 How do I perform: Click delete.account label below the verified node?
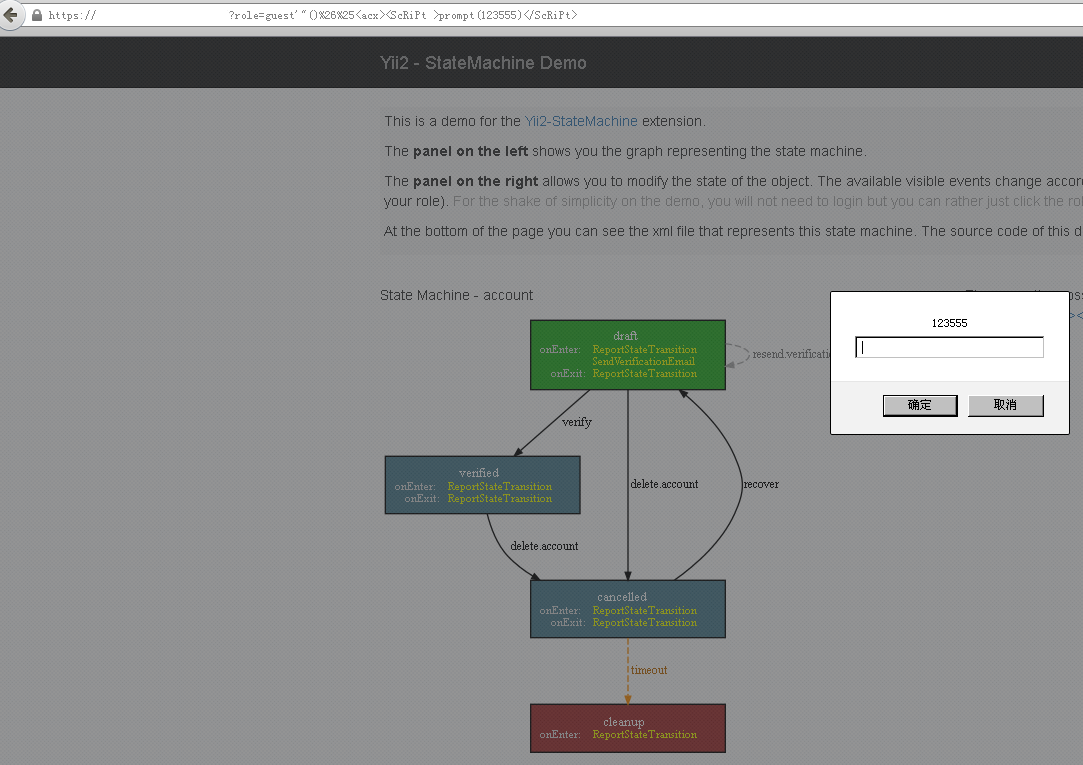[544, 546]
